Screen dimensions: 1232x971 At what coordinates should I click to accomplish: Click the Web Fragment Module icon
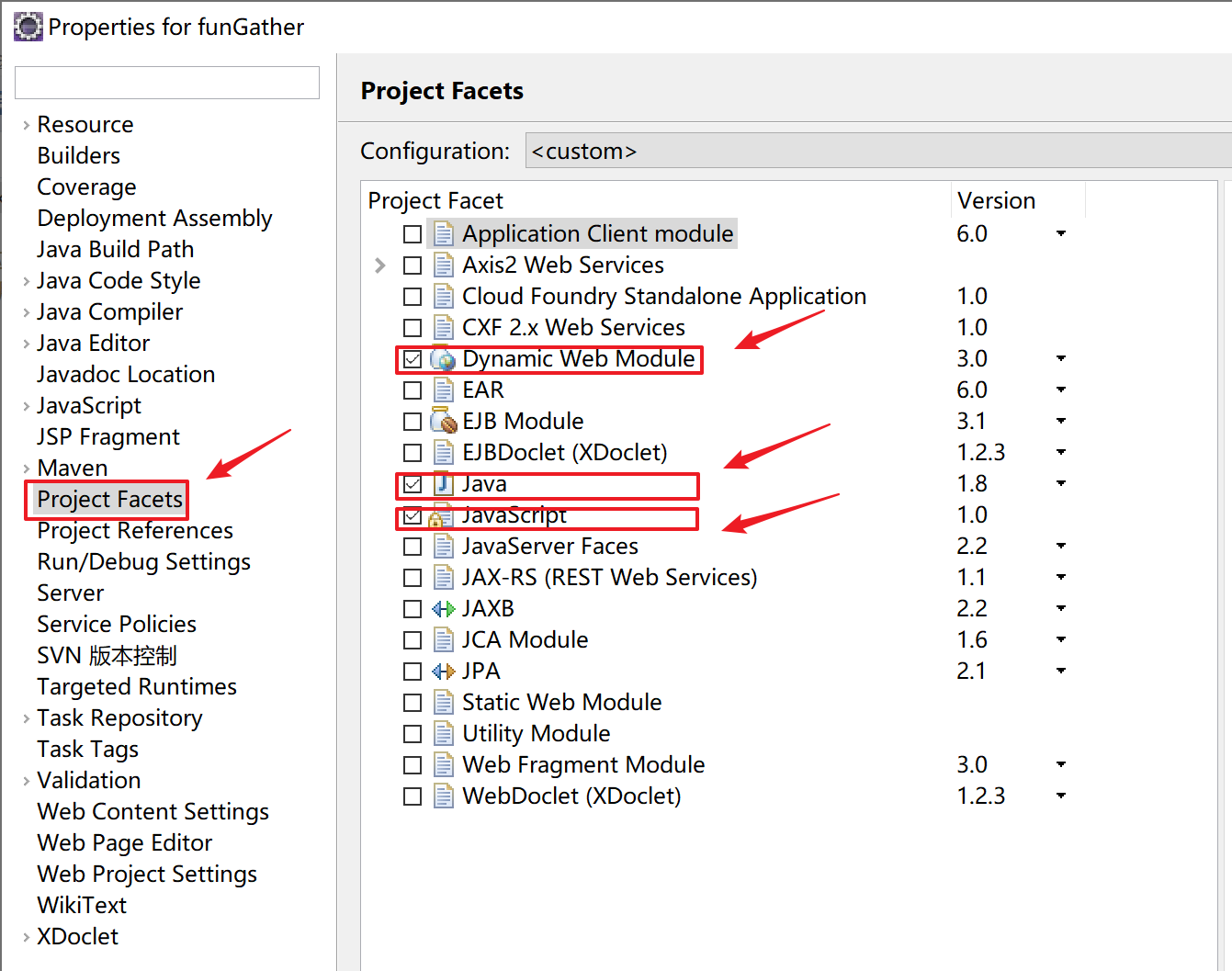(x=444, y=765)
